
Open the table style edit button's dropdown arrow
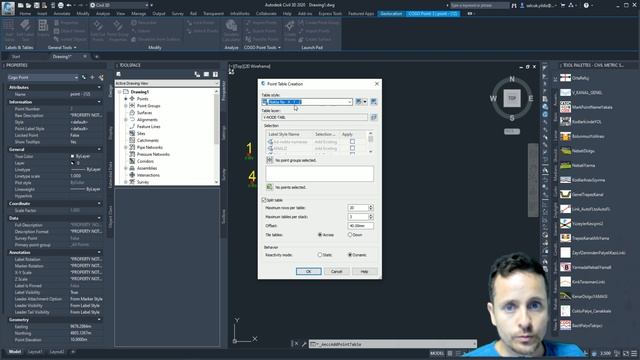[365, 102]
